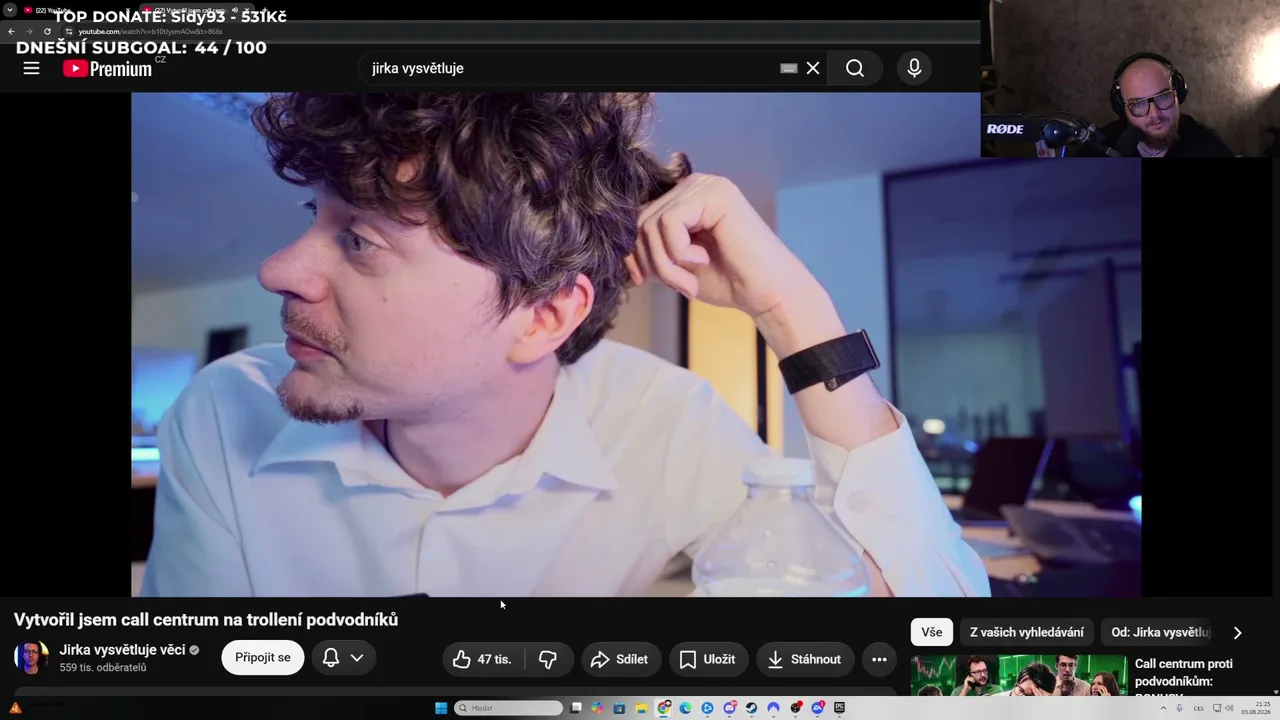This screenshot has width=1280, height=720.
Task: Open the YouTube guide hamburger menu
Action: [x=32, y=68]
